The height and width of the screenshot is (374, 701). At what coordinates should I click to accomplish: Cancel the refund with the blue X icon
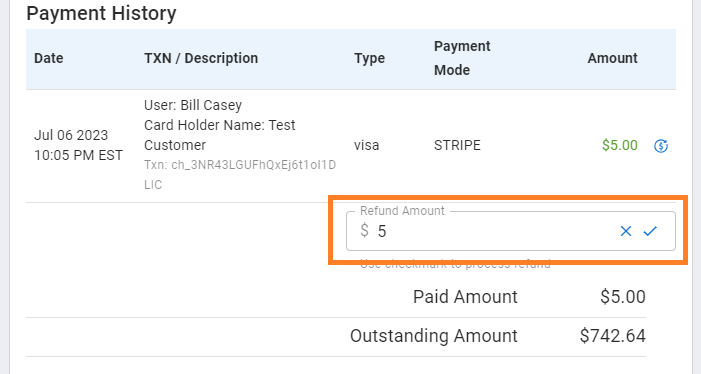(x=626, y=231)
